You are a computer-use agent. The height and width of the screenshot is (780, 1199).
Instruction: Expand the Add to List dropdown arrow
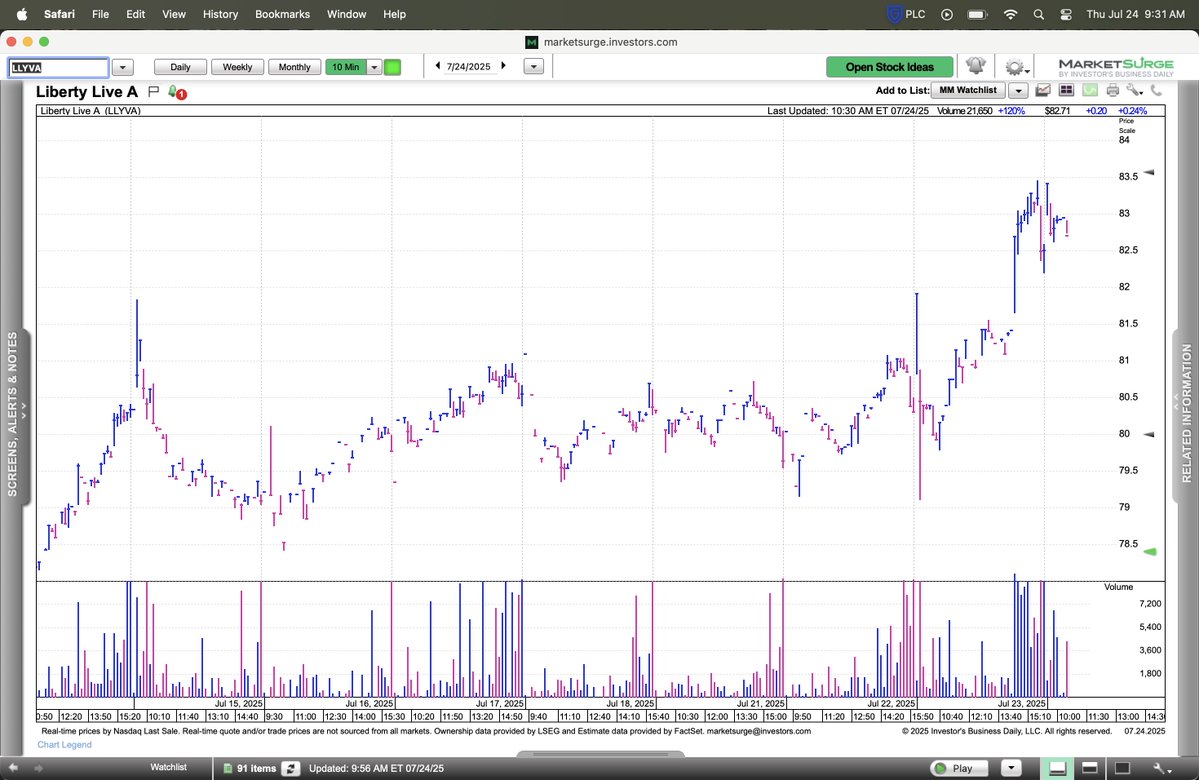(x=1018, y=90)
